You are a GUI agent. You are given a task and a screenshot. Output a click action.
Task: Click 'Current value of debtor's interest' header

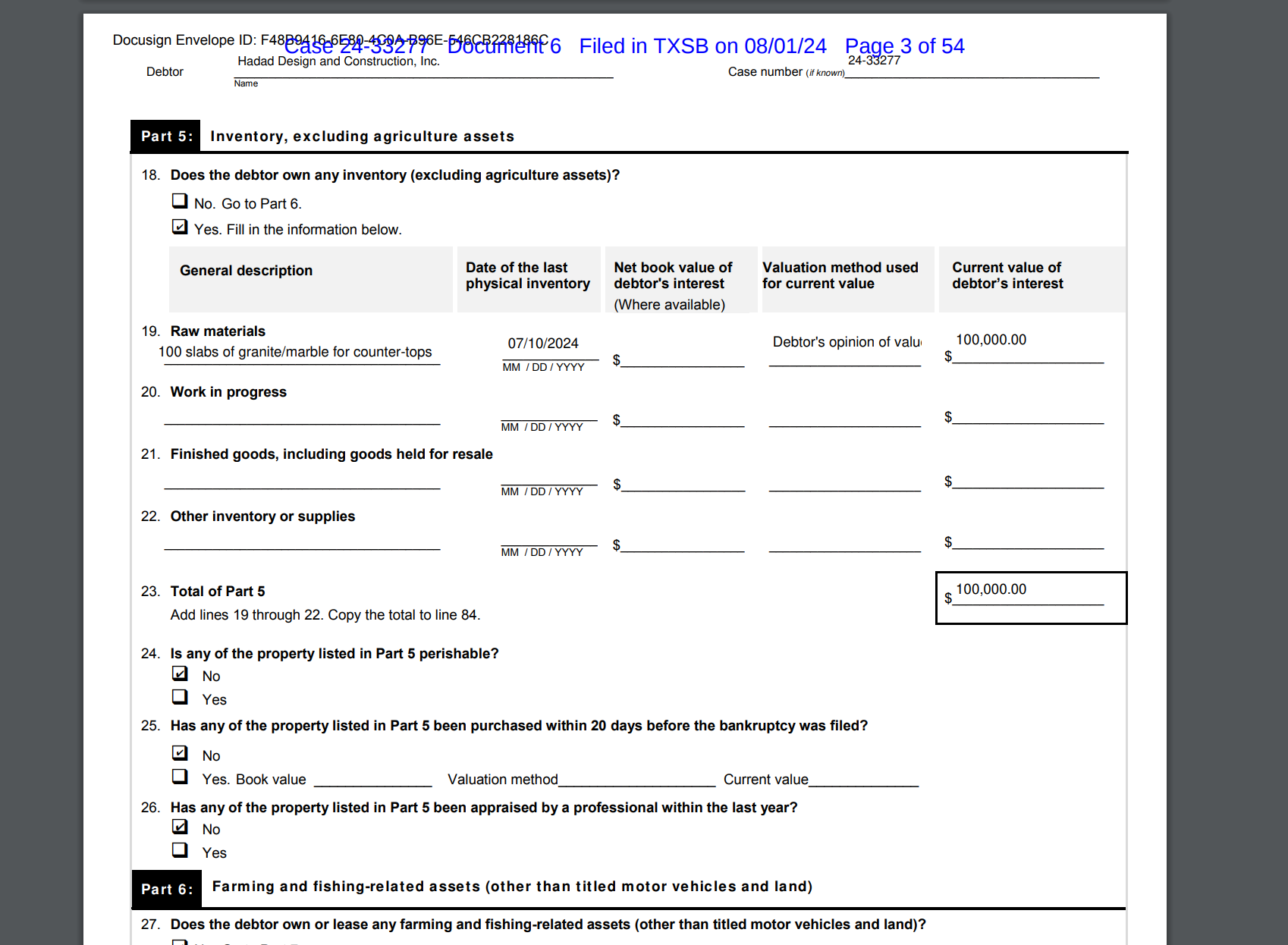tap(1007, 275)
